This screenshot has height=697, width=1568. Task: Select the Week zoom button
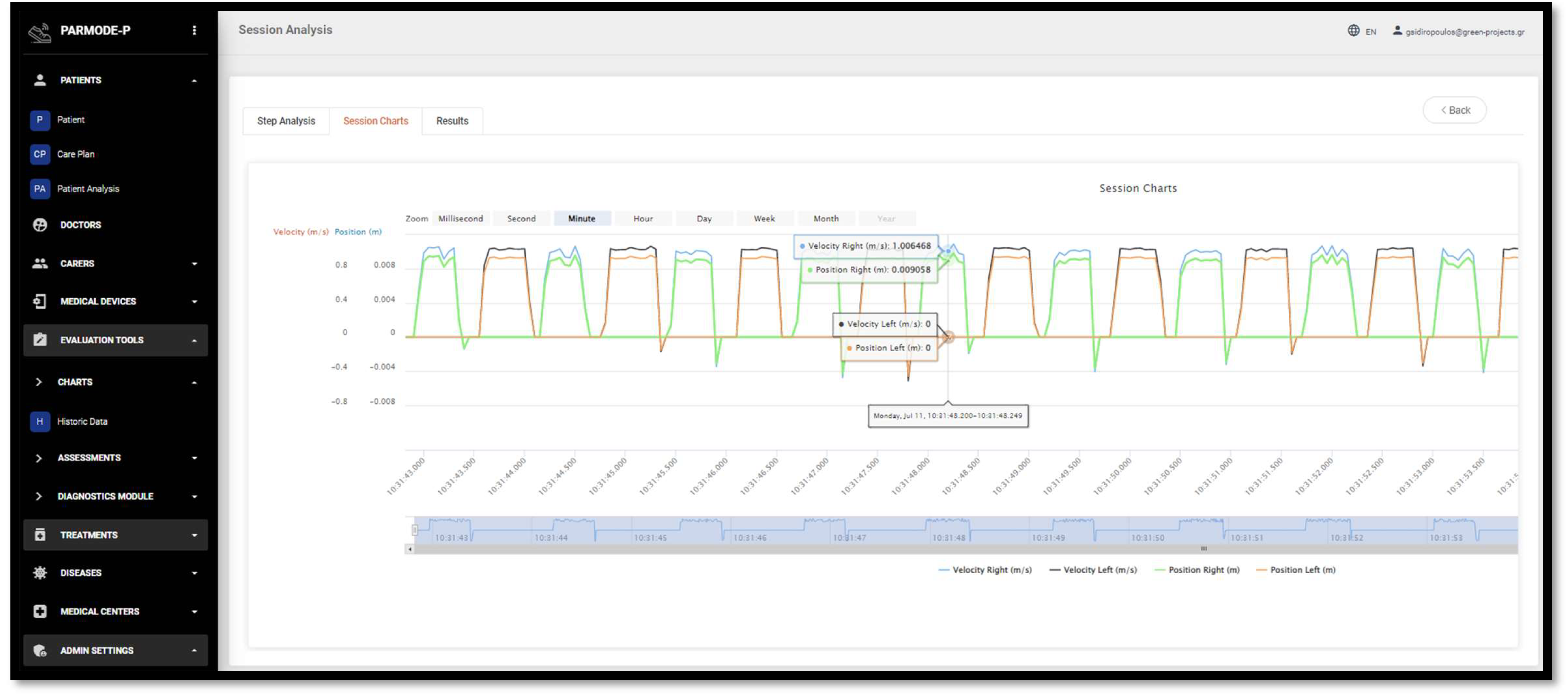pos(764,219)
